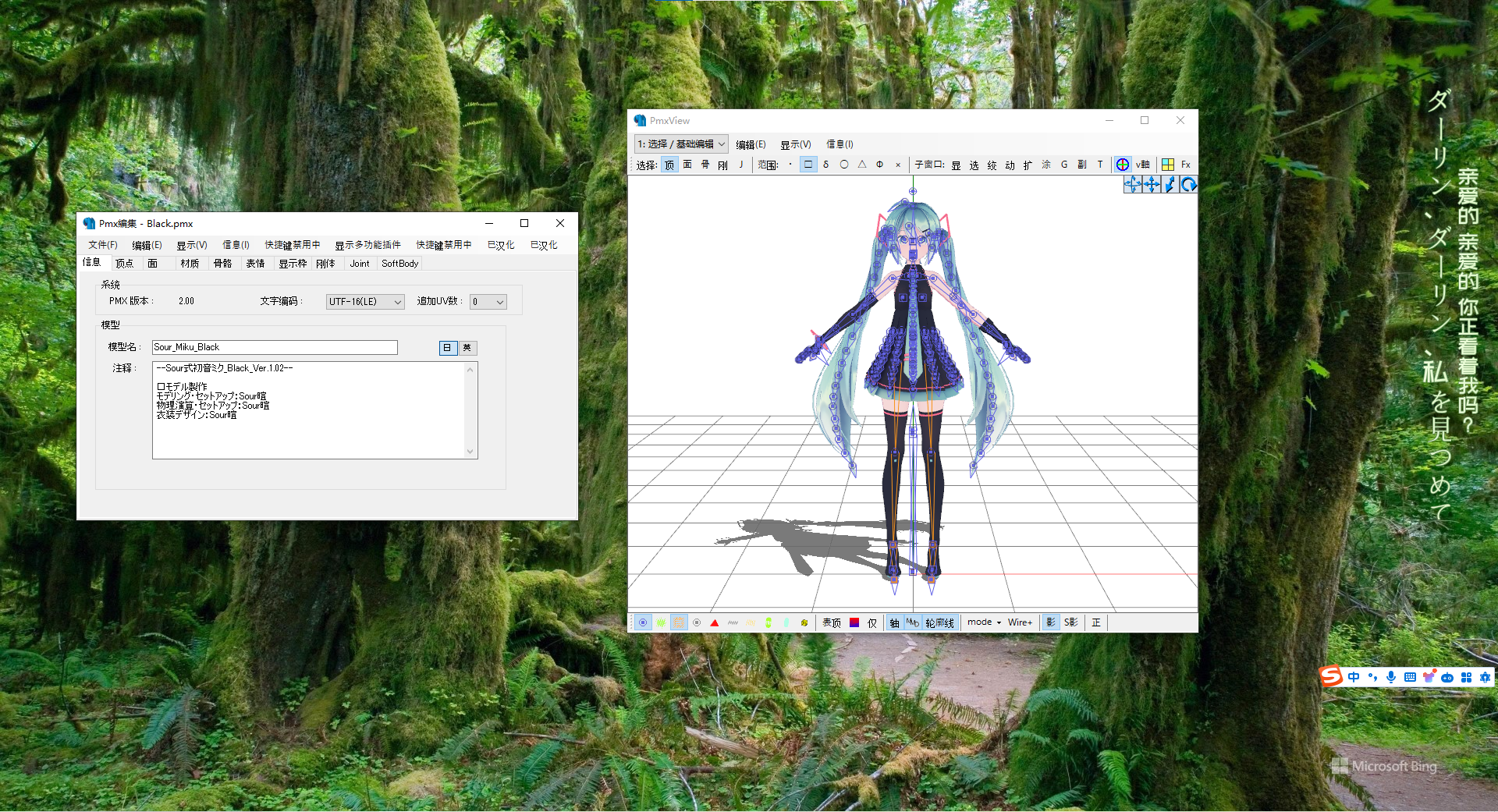Open the T sub-window in PmxView

point(1100,165)
